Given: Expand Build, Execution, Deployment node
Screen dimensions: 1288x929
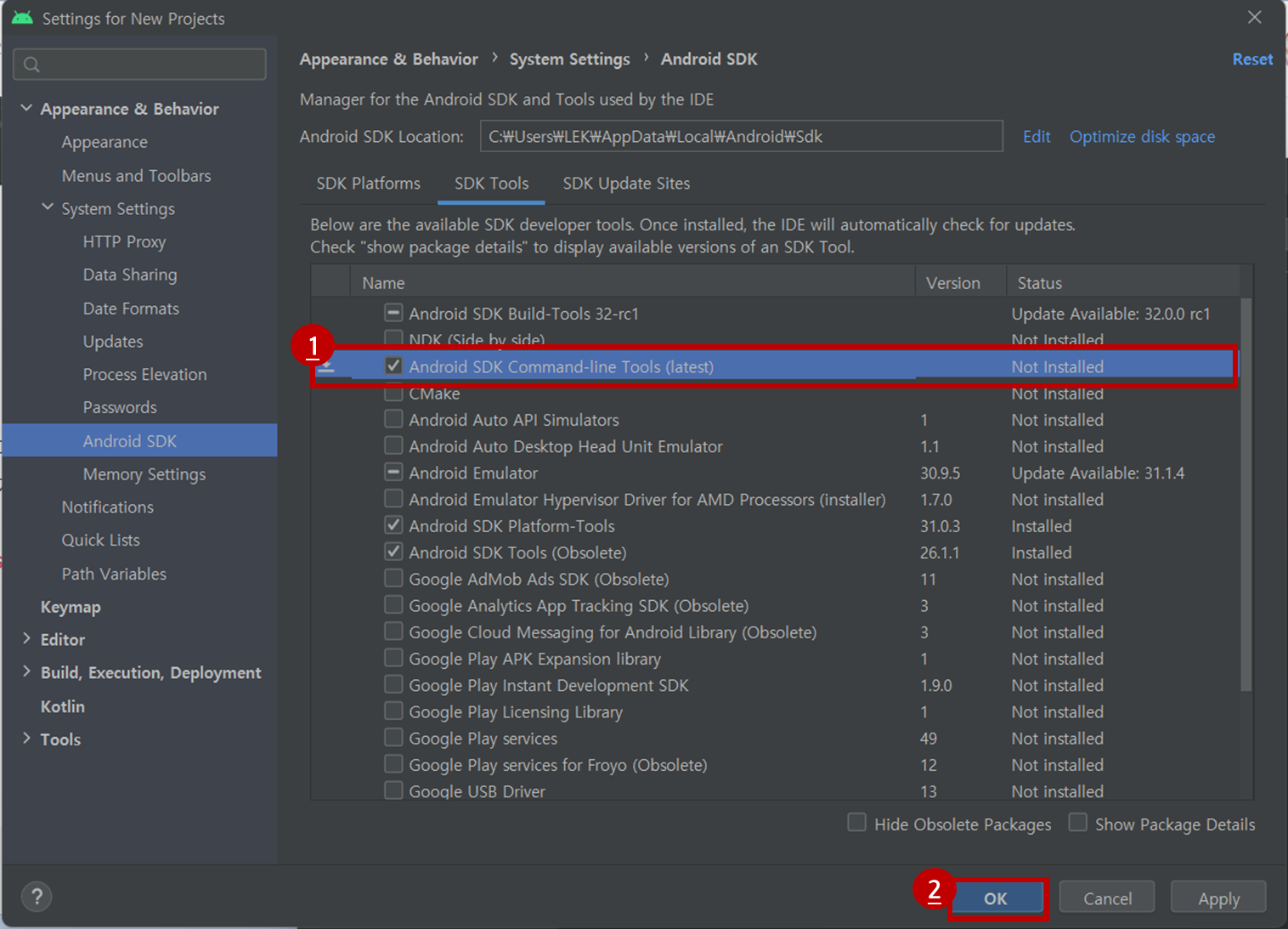Looking at the screenshot, I should click(x=26, y=672).
